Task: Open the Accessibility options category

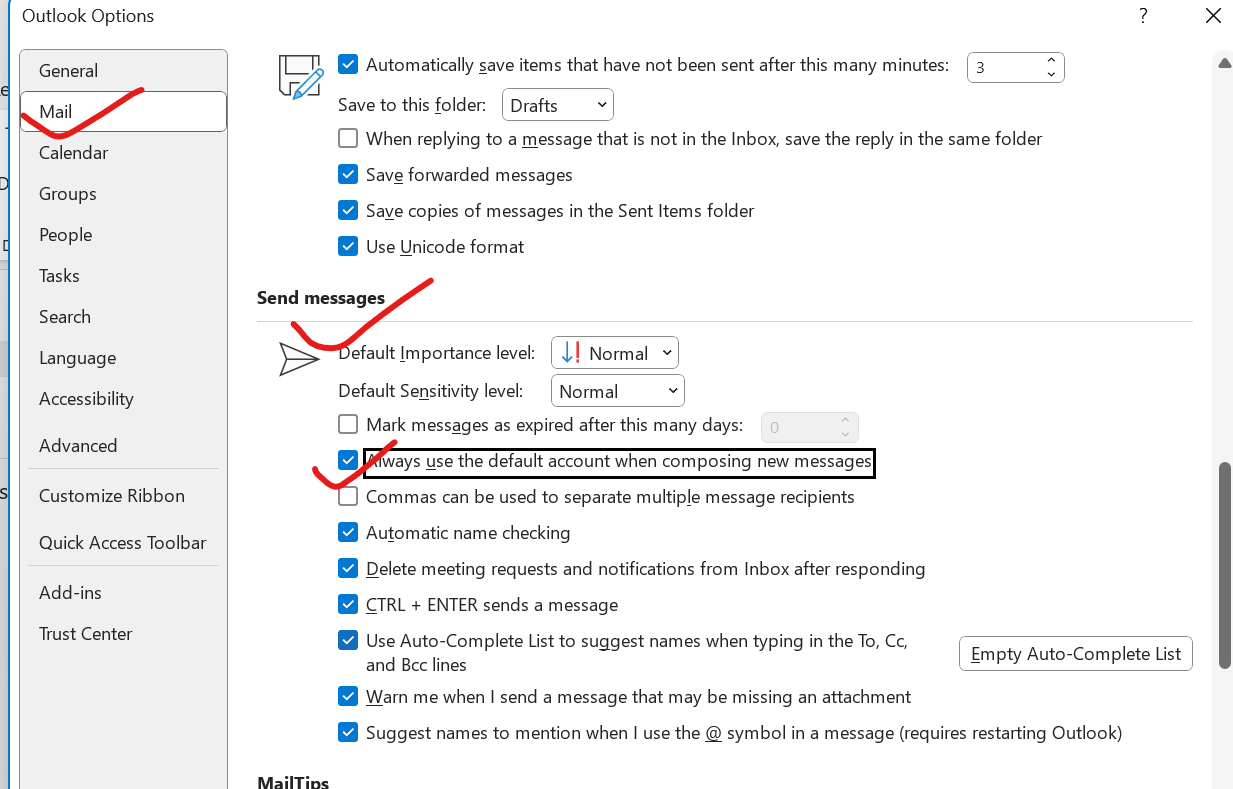Action: click(123, 399)
